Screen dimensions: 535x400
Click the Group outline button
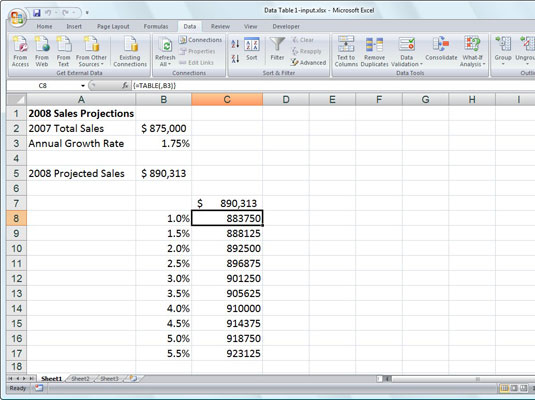tap(503, 52)
